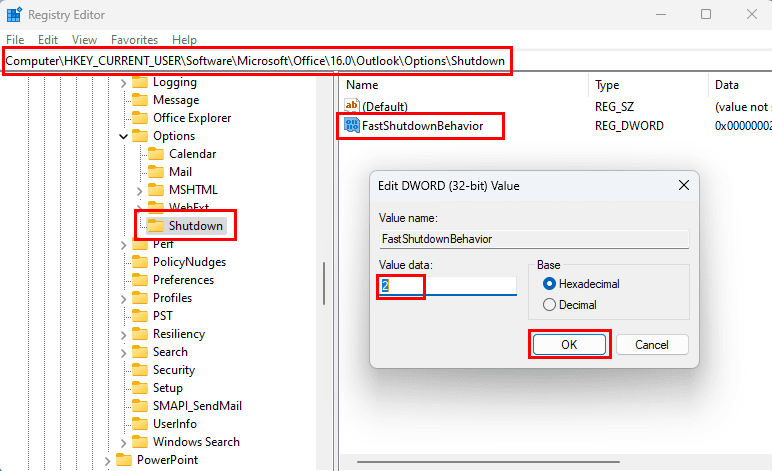Expand the Windows Search key
This screenshot has width=772, height=471.
pyautogui.click(x=123, y=442)
